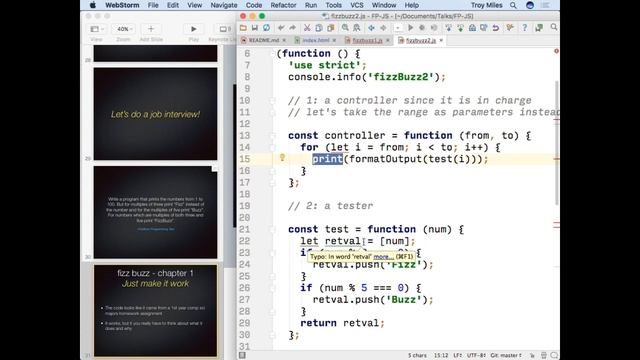
Task: Open Keynote 40% Zoom dropdown
Action: tap(123, 29)
